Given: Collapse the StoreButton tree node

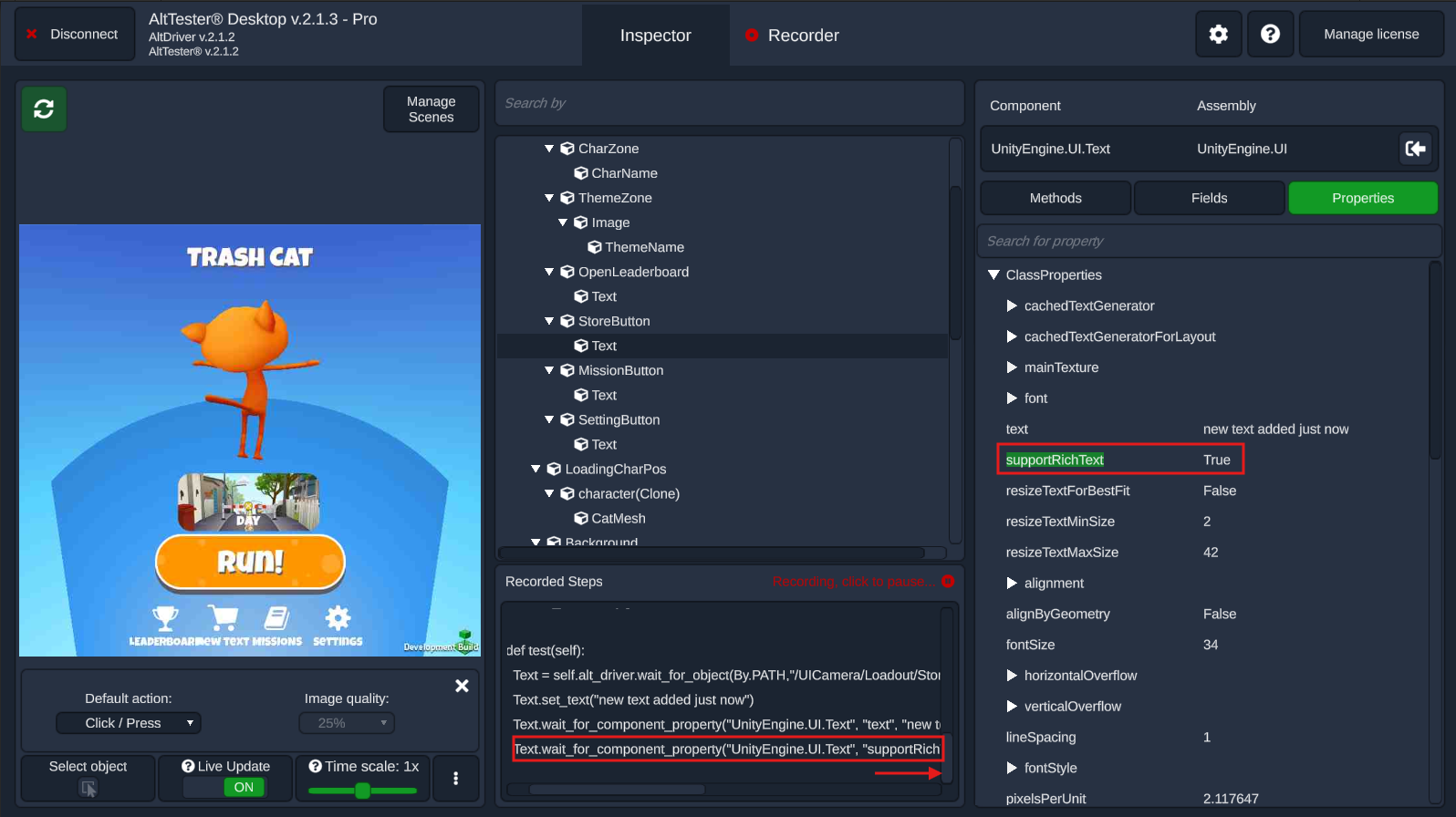Looking at the screenshot, I should [x=549, y=321].
